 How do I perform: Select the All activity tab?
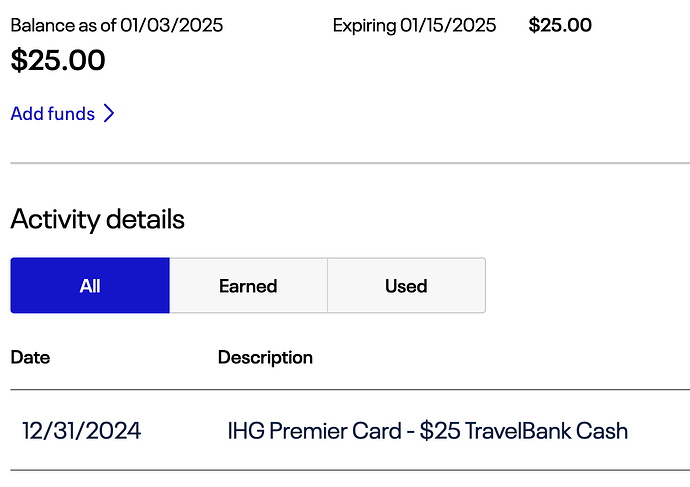(90, 286)
